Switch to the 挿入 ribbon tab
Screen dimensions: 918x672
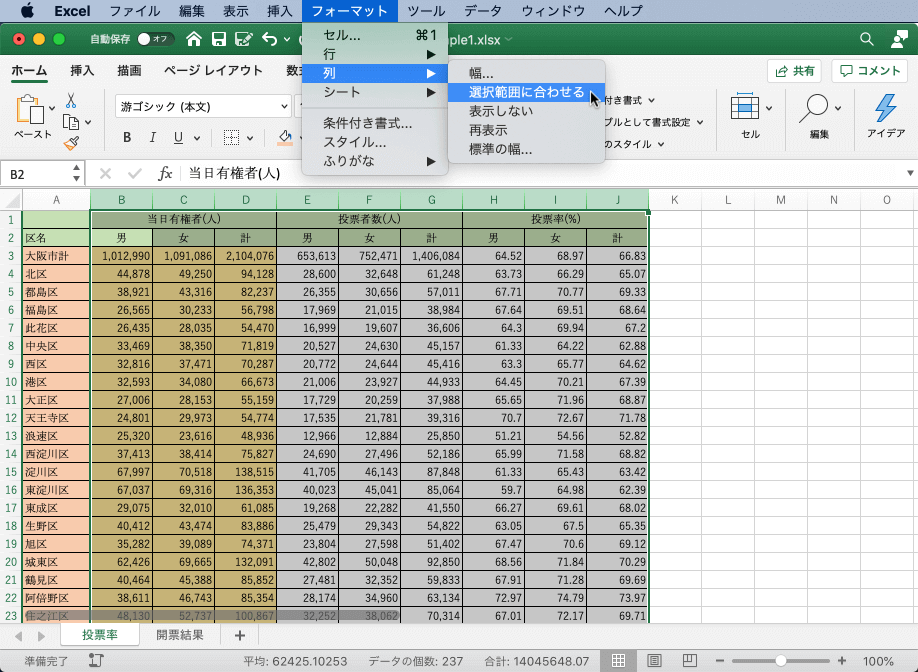pyautogui.click(x=82, y=71)
